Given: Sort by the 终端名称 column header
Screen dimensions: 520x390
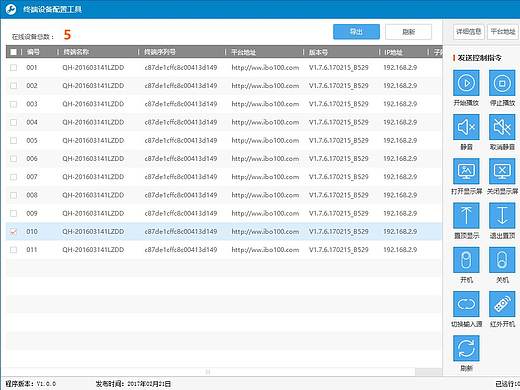Looking at the screenshot, I should [x=76, y=52].
